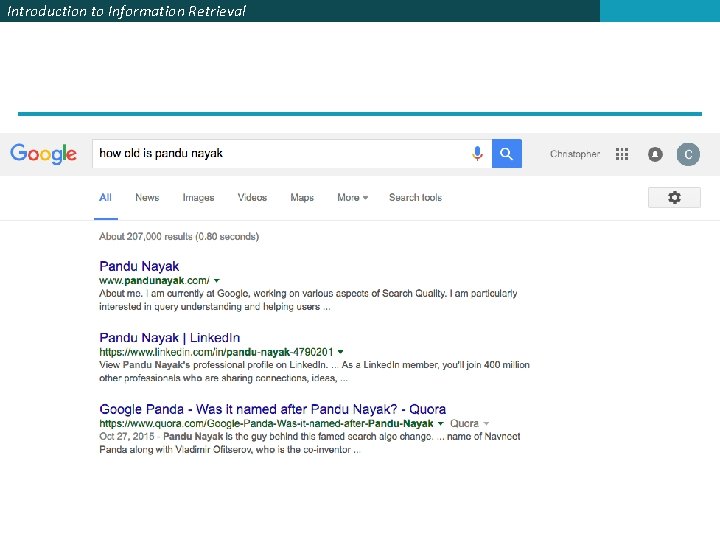Expand the More dropdown
The width and height of the screenshot is (720, 540).
pyautogui.click(x=352, y=197)
